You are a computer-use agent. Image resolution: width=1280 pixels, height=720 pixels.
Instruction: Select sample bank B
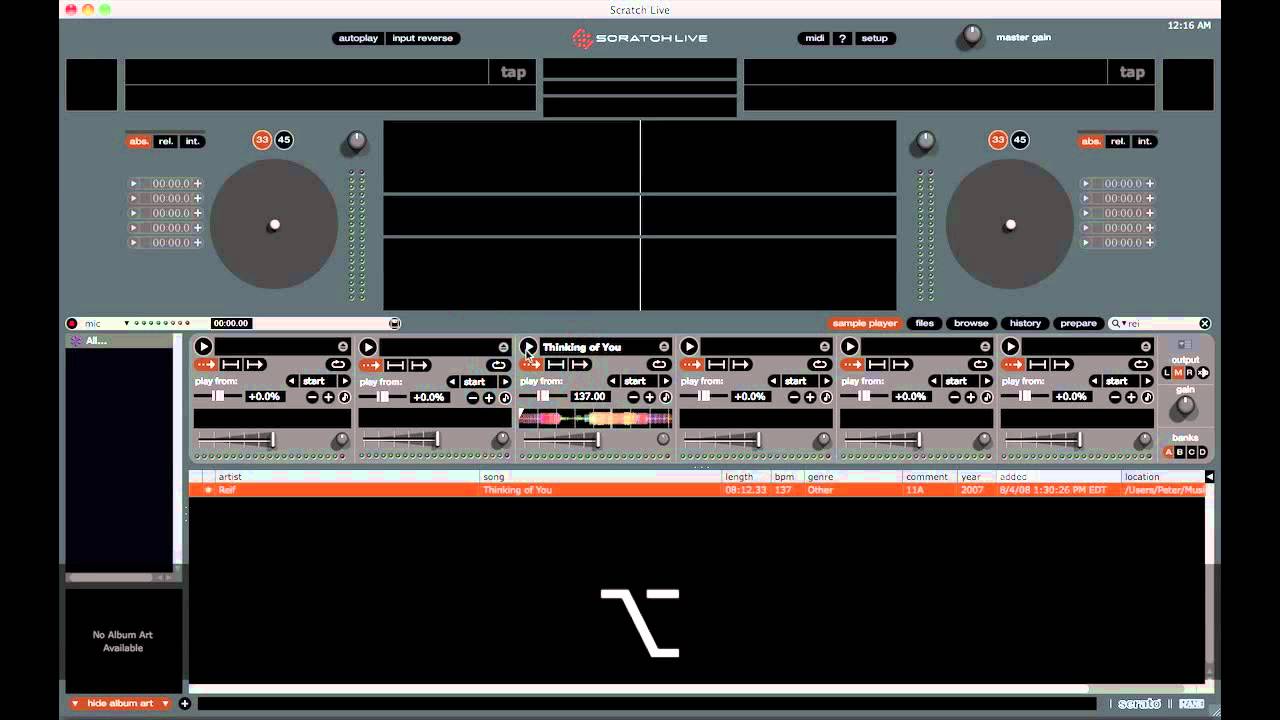[x=1179, y=453]
